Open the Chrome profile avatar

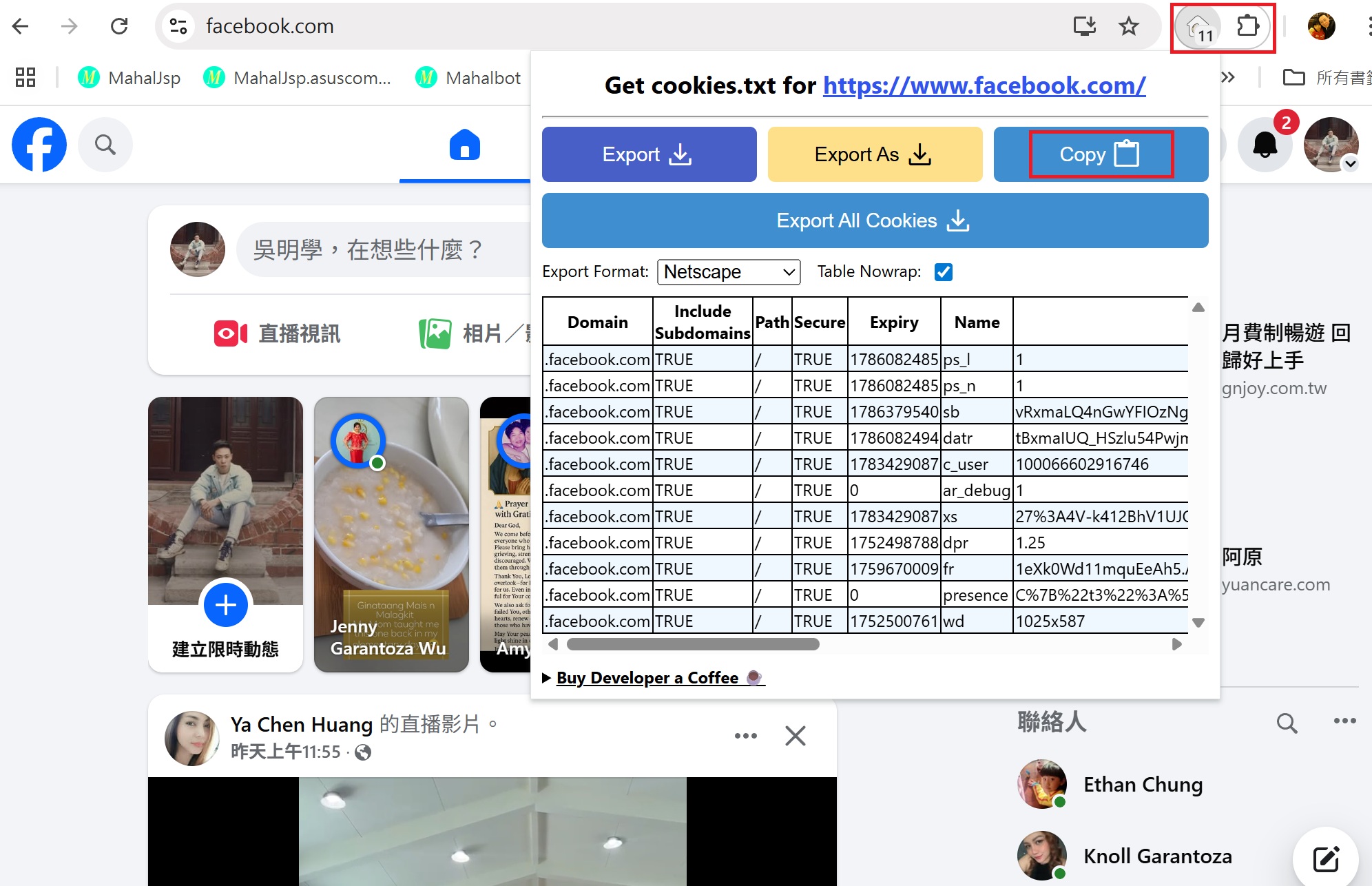coord(1321,26)
